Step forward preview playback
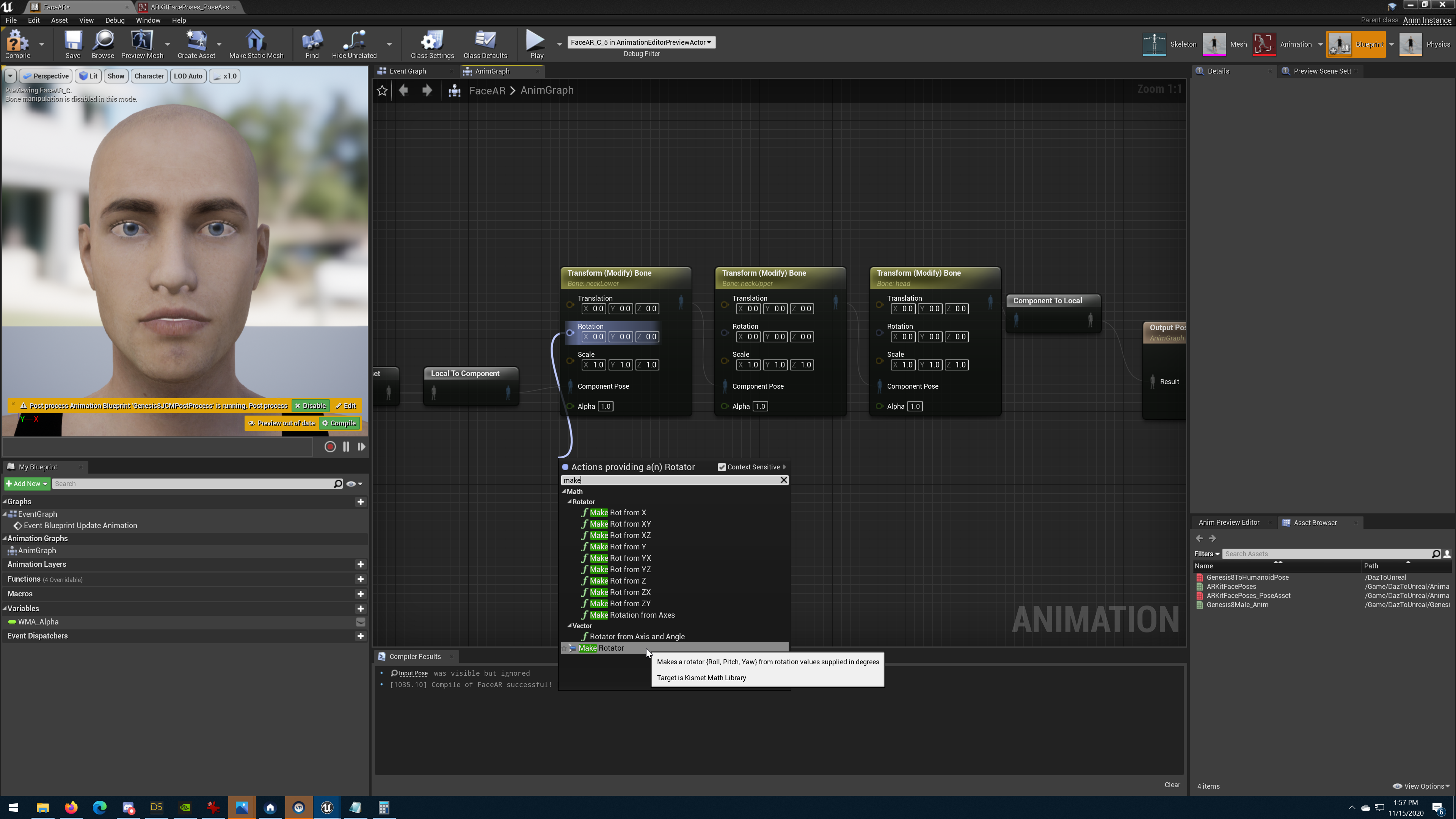Screen dimensions: 1456x819 (x=361, y=447)
